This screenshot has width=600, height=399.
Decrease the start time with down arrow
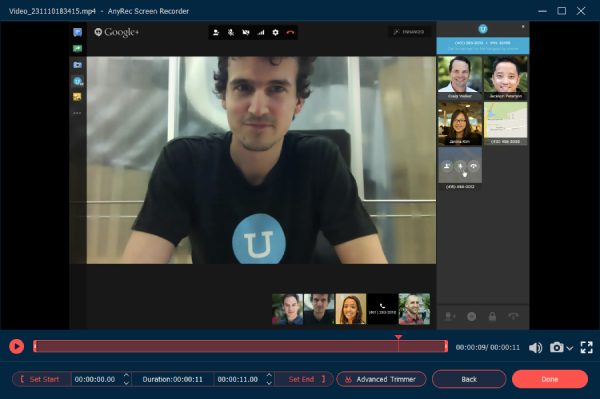coord(126,383)
